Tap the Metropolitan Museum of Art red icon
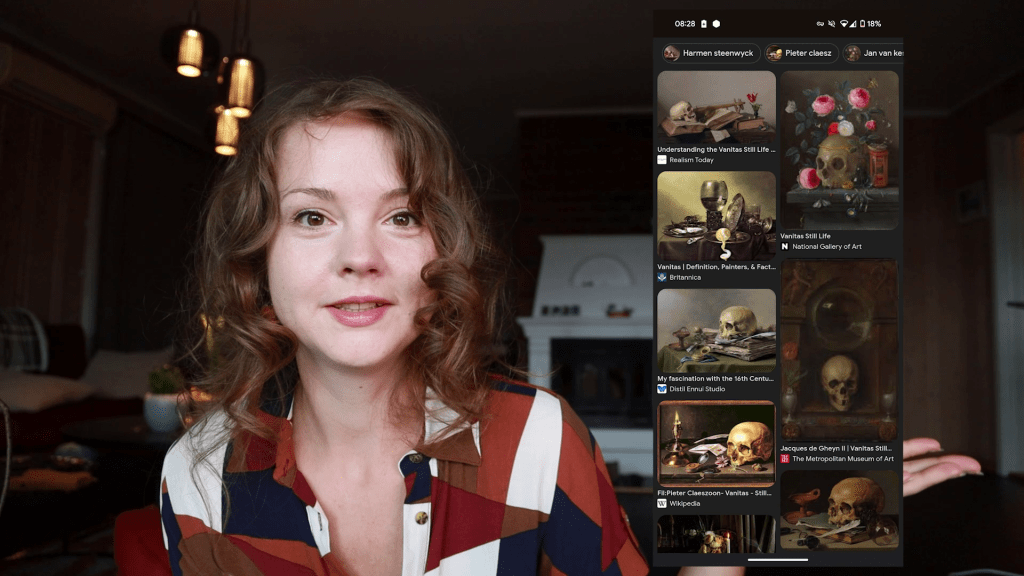Screen dimensions: 1024x576 785,459
